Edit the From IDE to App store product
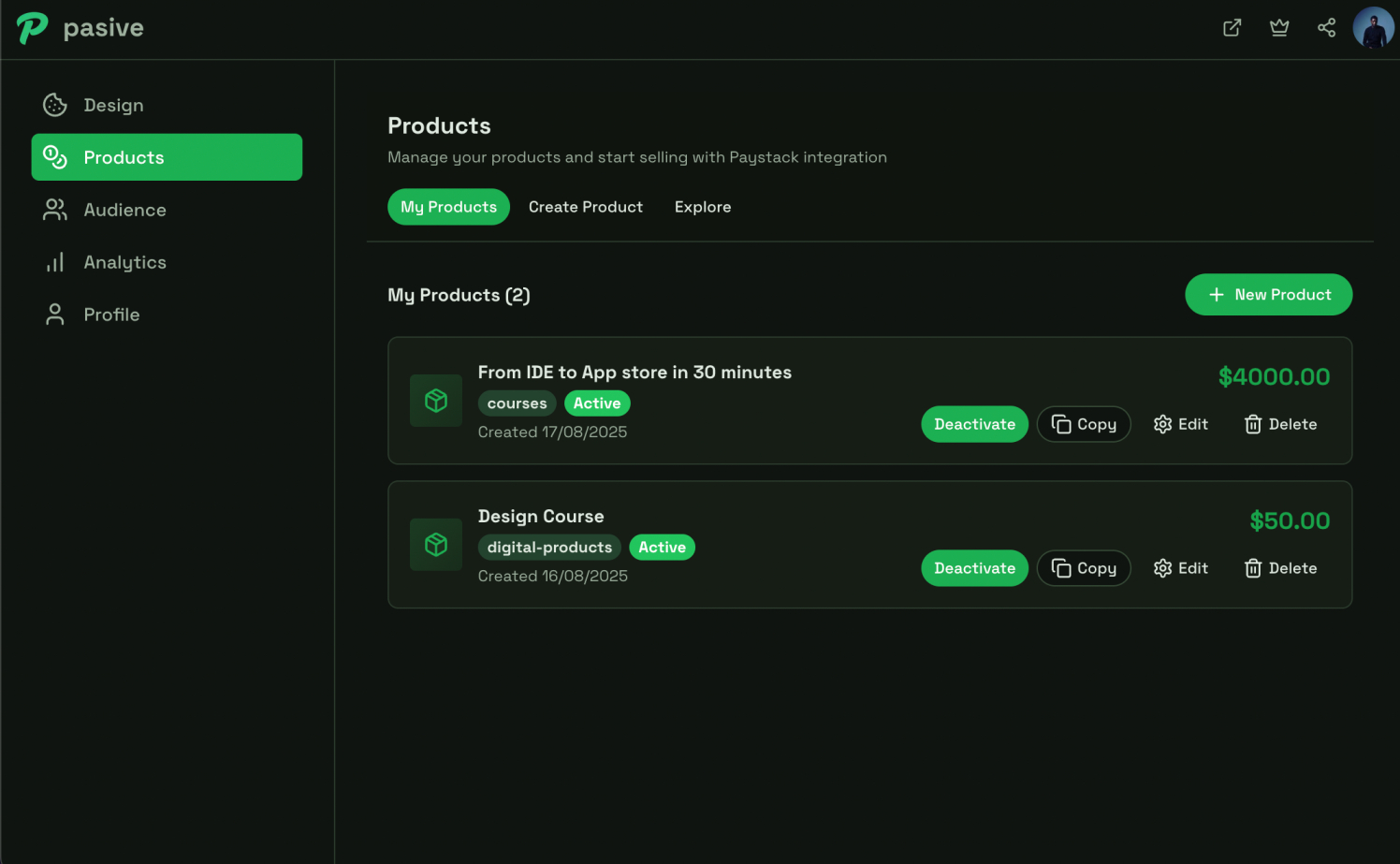Screen dimensions: 1400x864 1181,424
